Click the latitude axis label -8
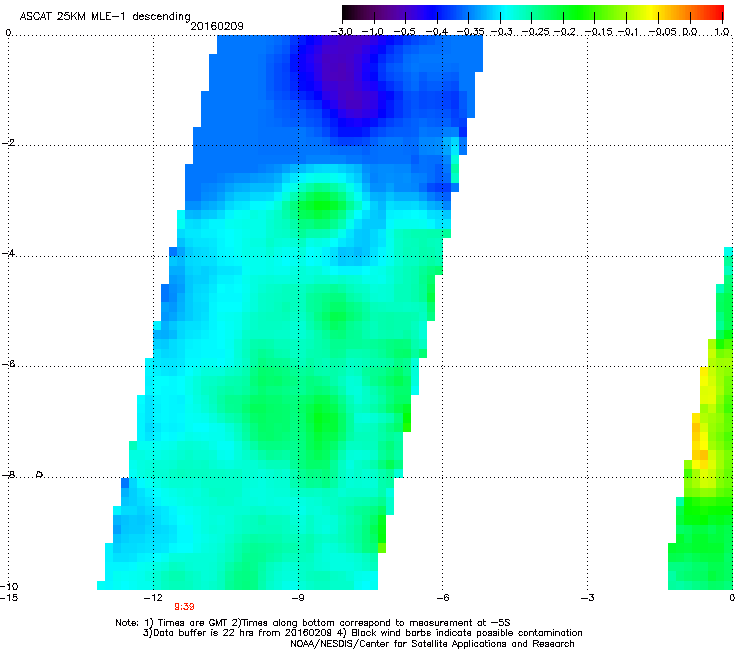740x650 pixels. pyautogui.click(x=8, y=475)
